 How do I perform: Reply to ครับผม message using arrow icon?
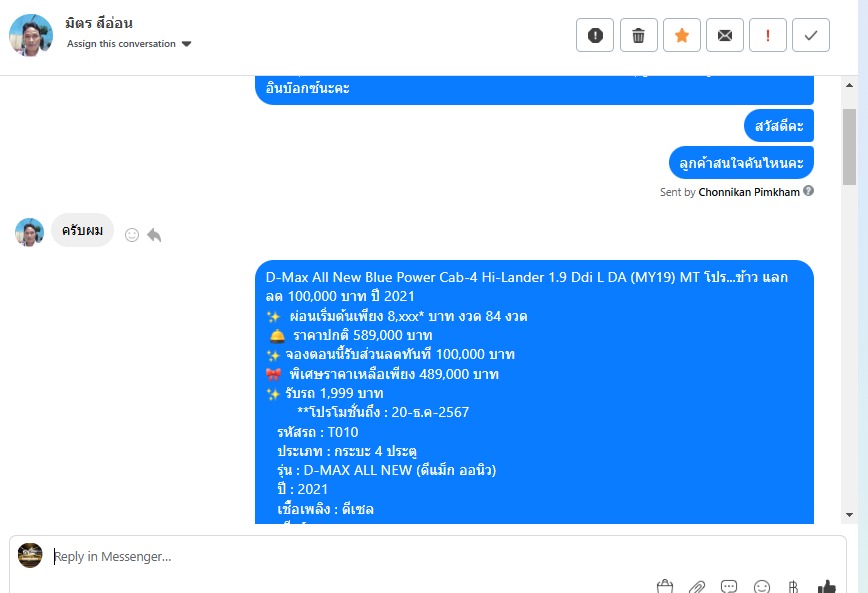(x=154, y=235)
